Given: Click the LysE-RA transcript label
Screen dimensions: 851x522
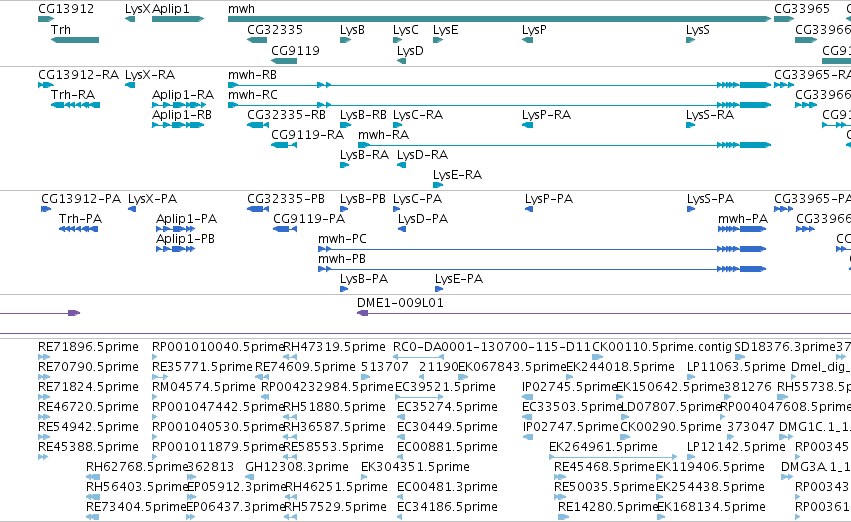Looking at the screenshot, I should pos(457,175).
